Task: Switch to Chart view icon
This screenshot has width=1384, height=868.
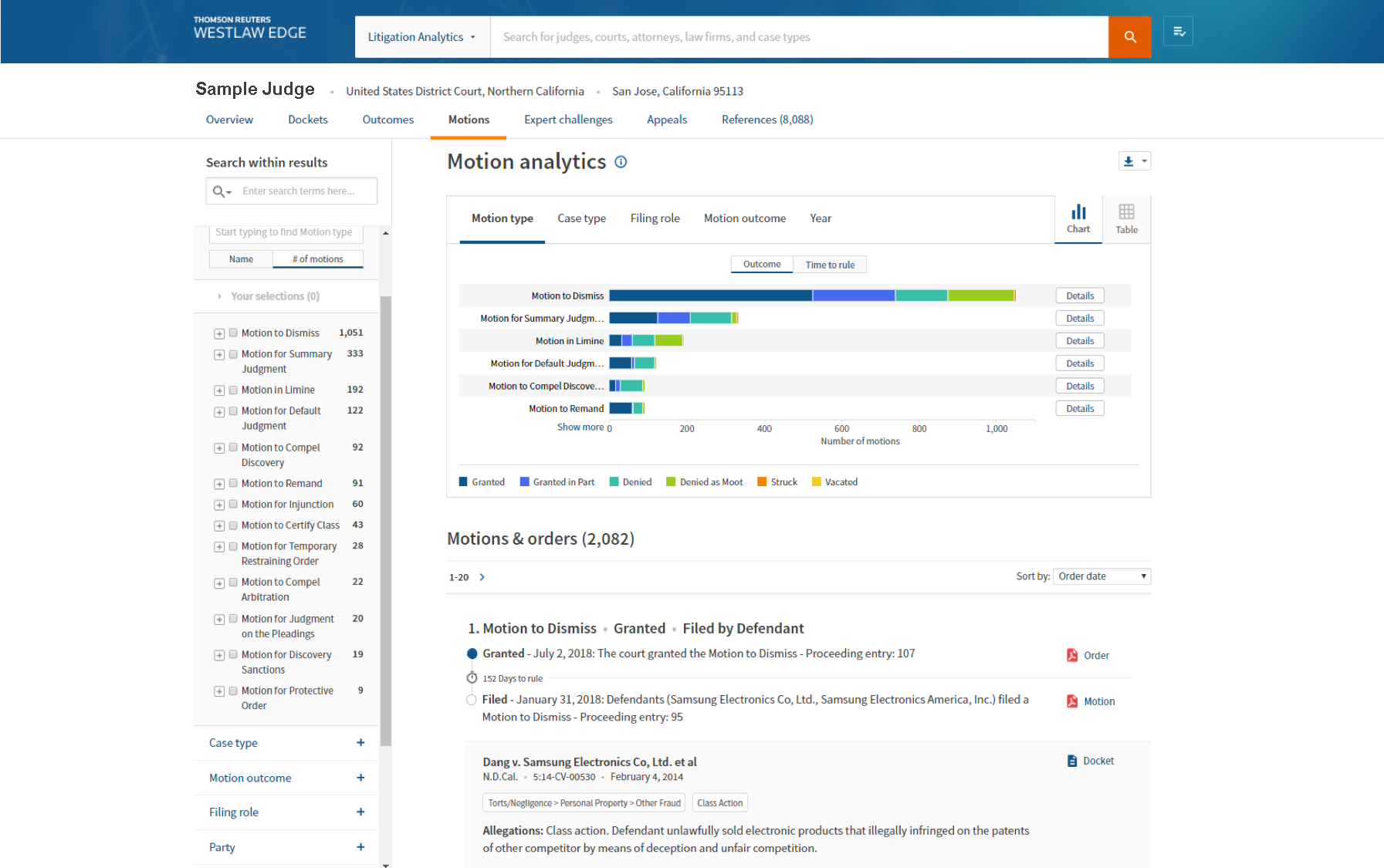Action: (1078, 218)
